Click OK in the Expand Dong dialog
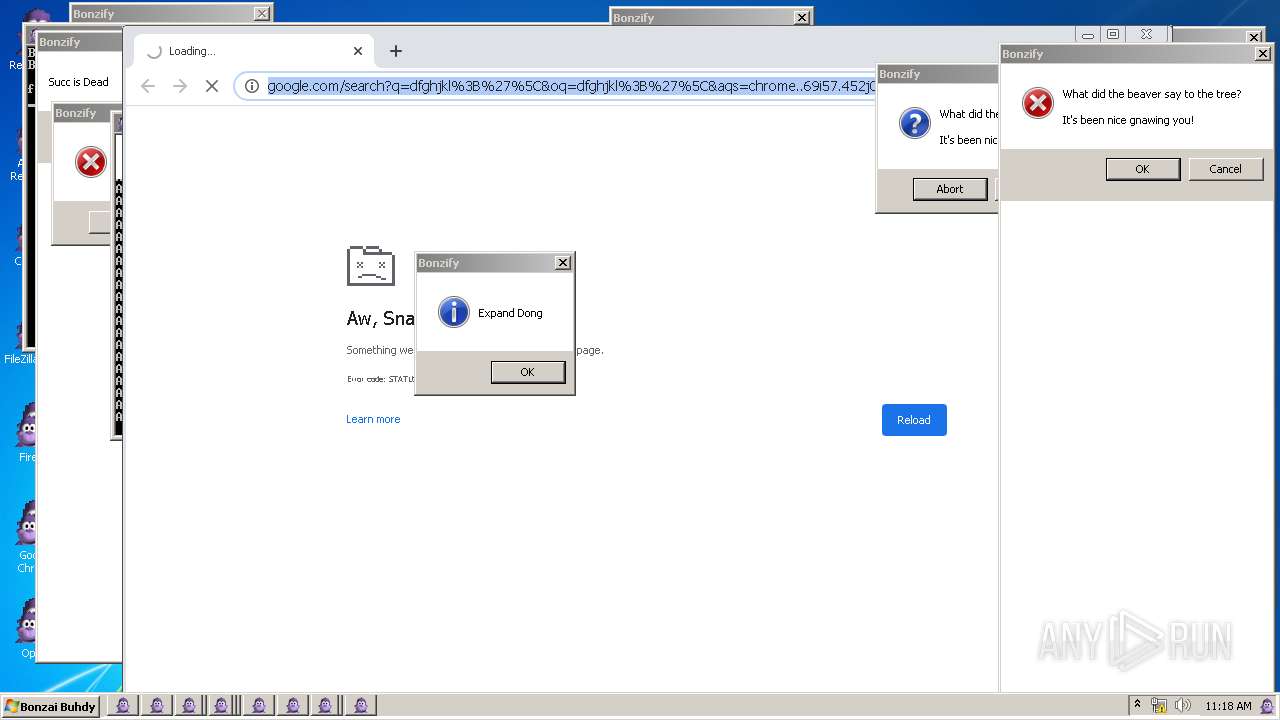The height and width of the screenshot is (720, 1280). coord(528,372)
